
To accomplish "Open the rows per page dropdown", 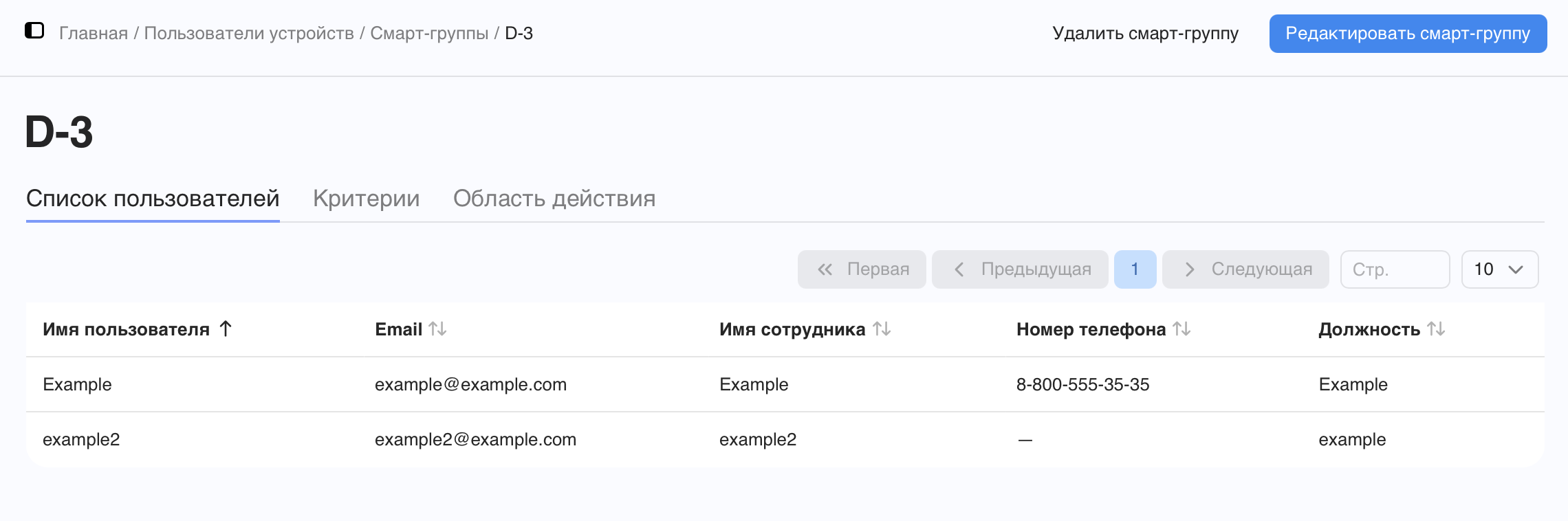I will (1500, 269).
